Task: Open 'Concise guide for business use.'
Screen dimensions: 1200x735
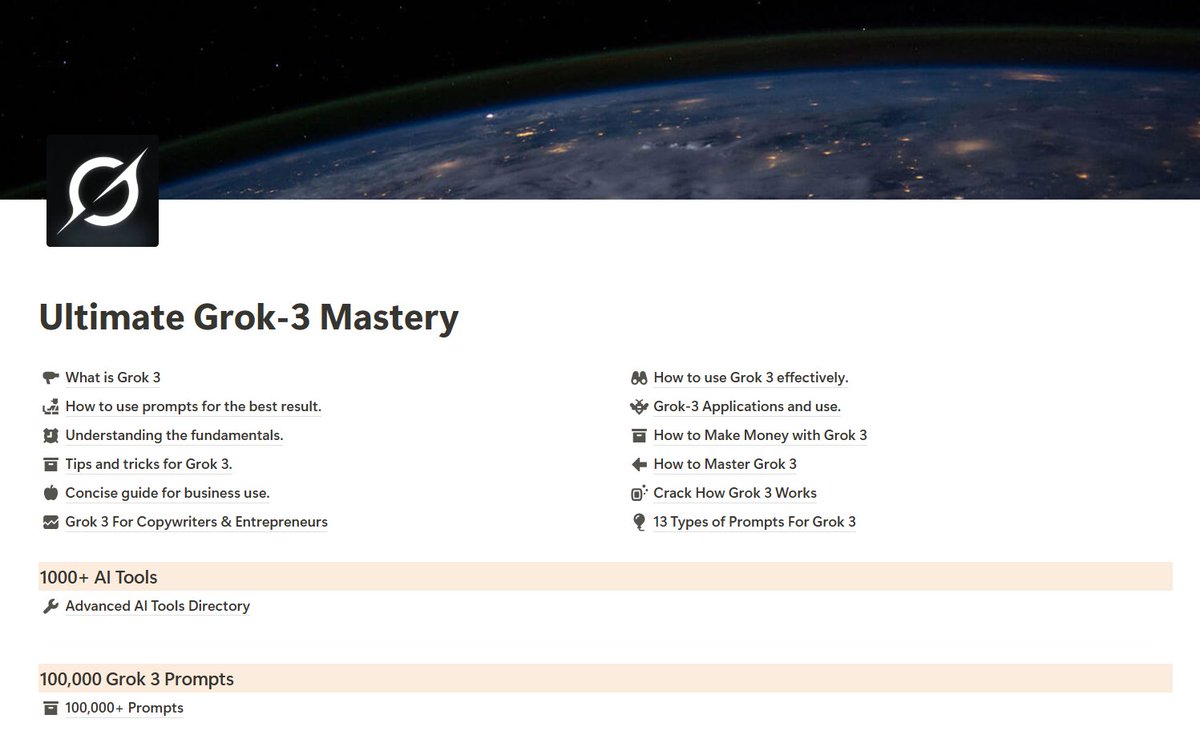Action: [167, 493]
